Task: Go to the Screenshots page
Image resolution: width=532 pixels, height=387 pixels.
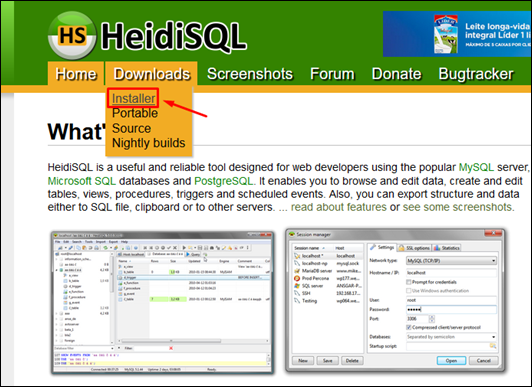Action: point(250,74)
